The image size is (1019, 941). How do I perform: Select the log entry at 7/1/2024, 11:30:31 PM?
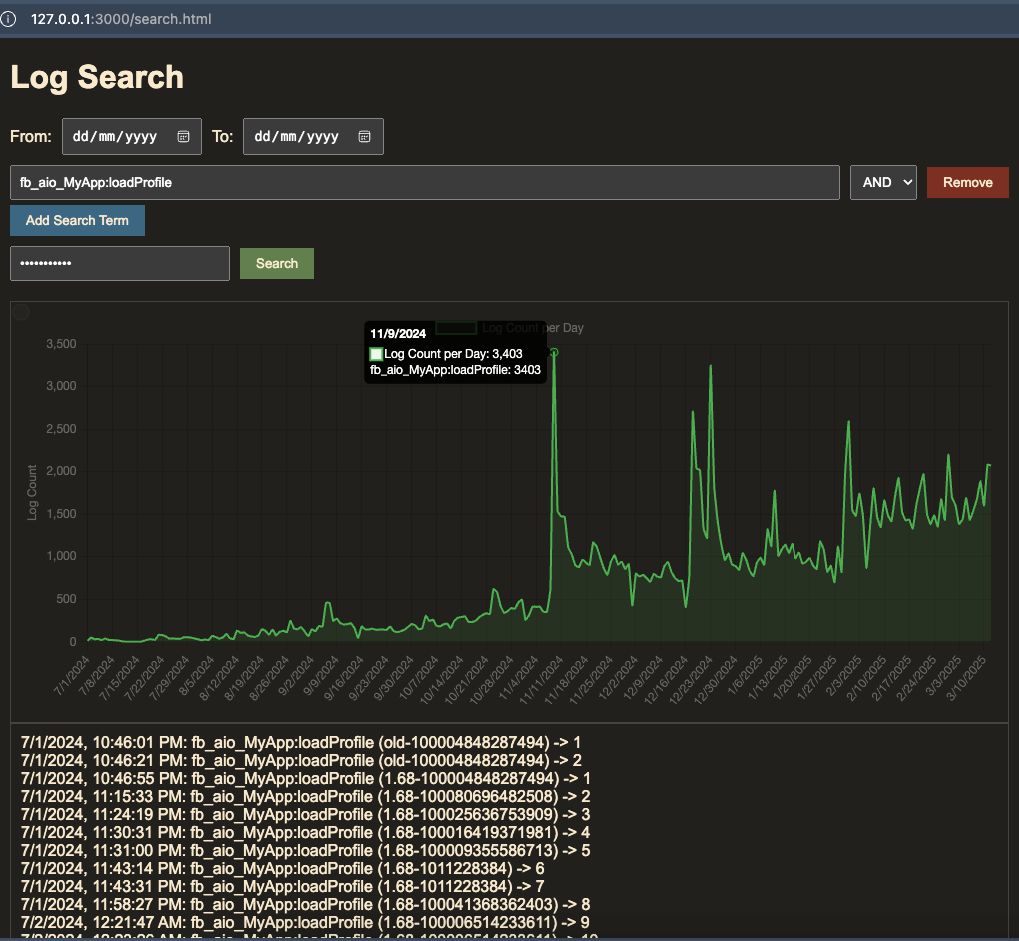coord(305,832)
